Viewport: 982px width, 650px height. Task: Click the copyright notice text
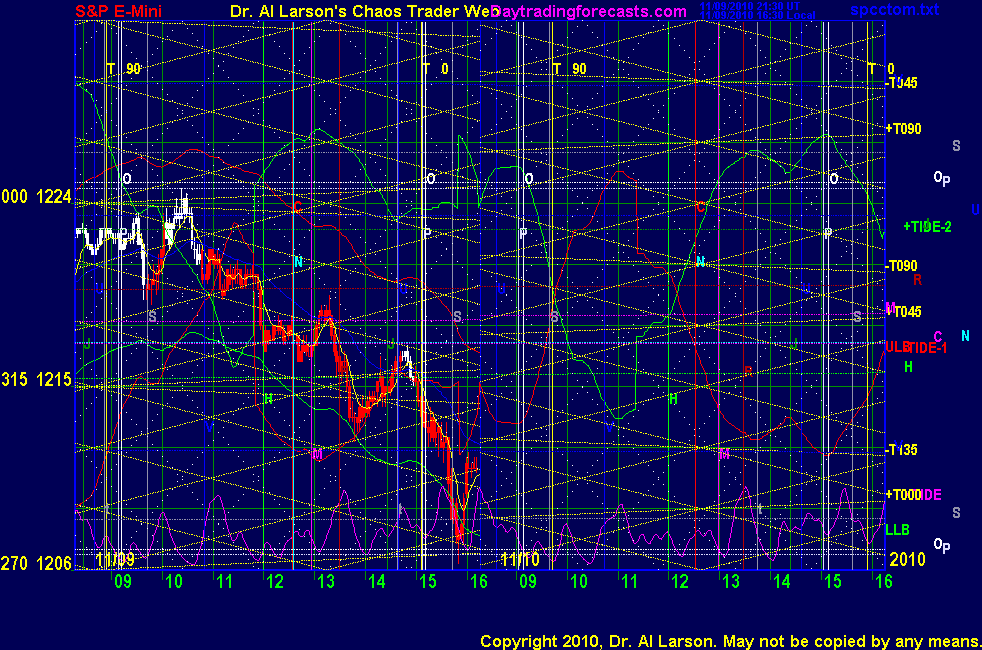point(730,641)
